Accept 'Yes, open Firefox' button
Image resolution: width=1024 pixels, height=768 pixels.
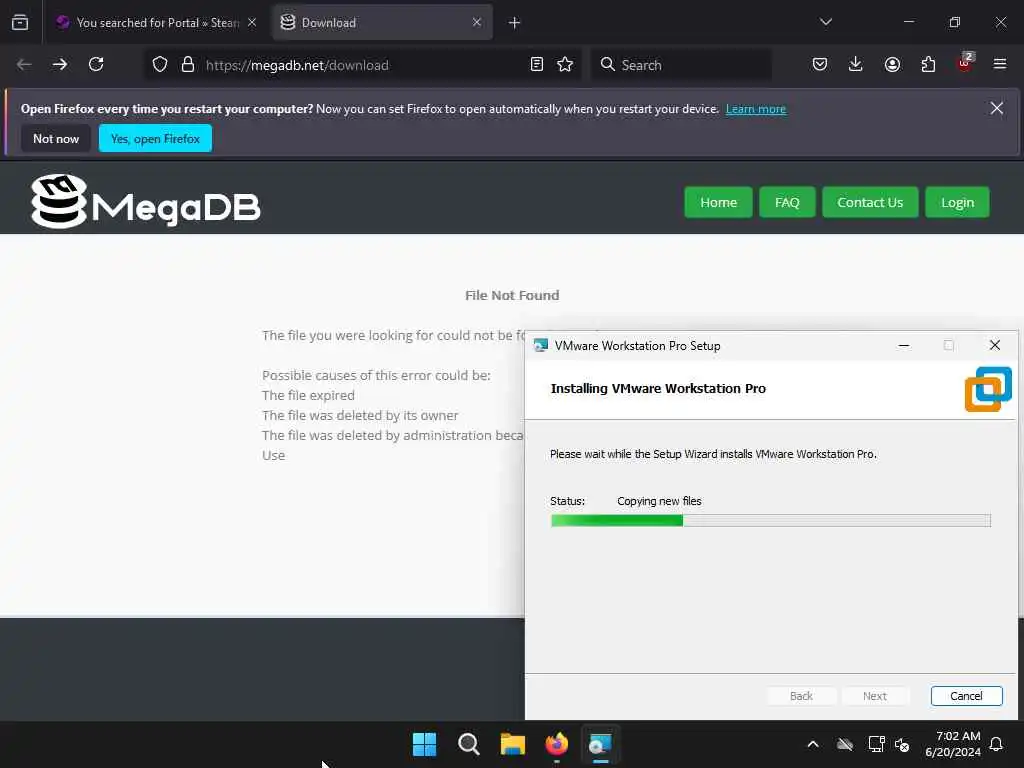155,138
